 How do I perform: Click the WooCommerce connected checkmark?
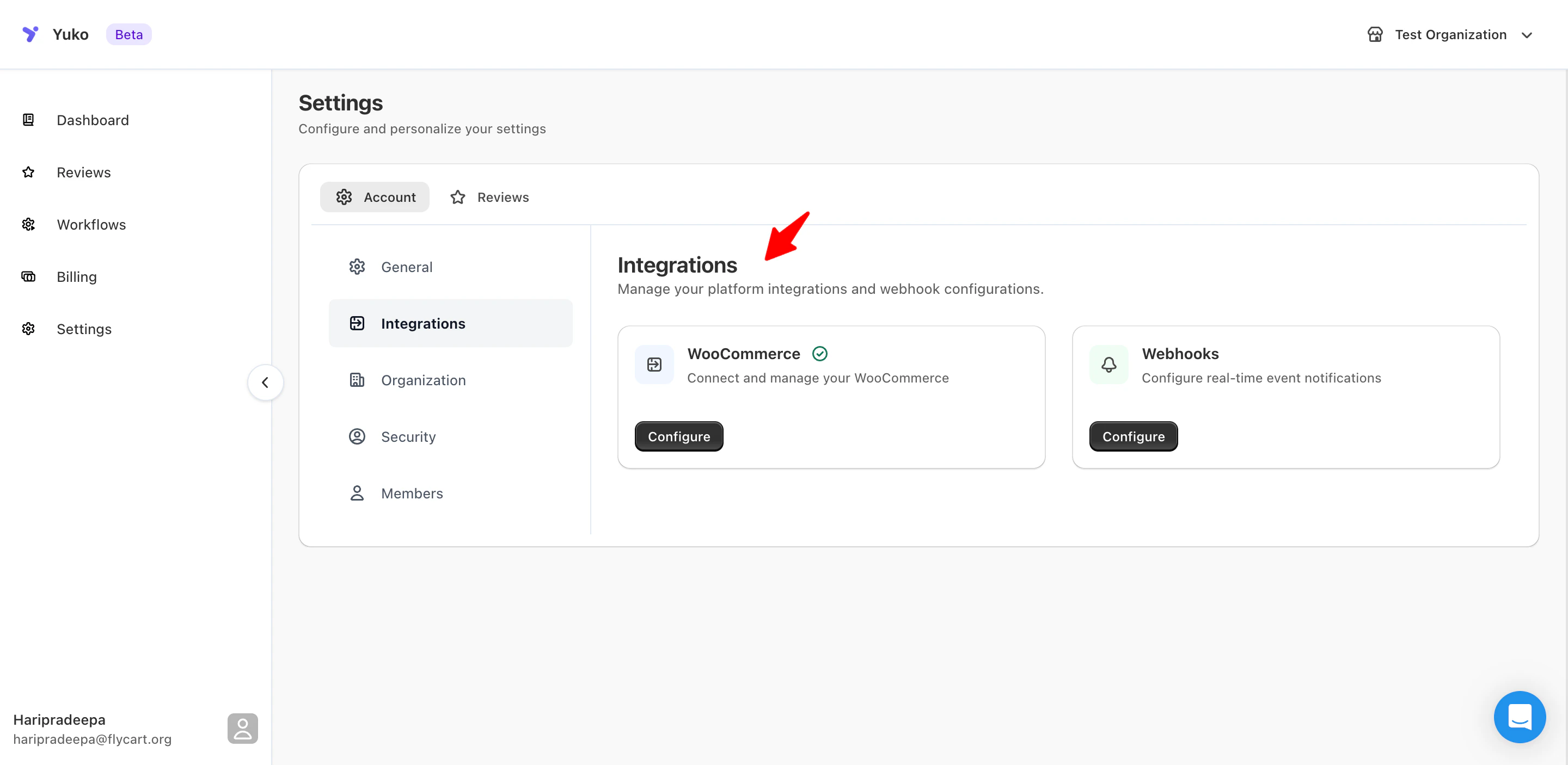[x=819, y=353]
